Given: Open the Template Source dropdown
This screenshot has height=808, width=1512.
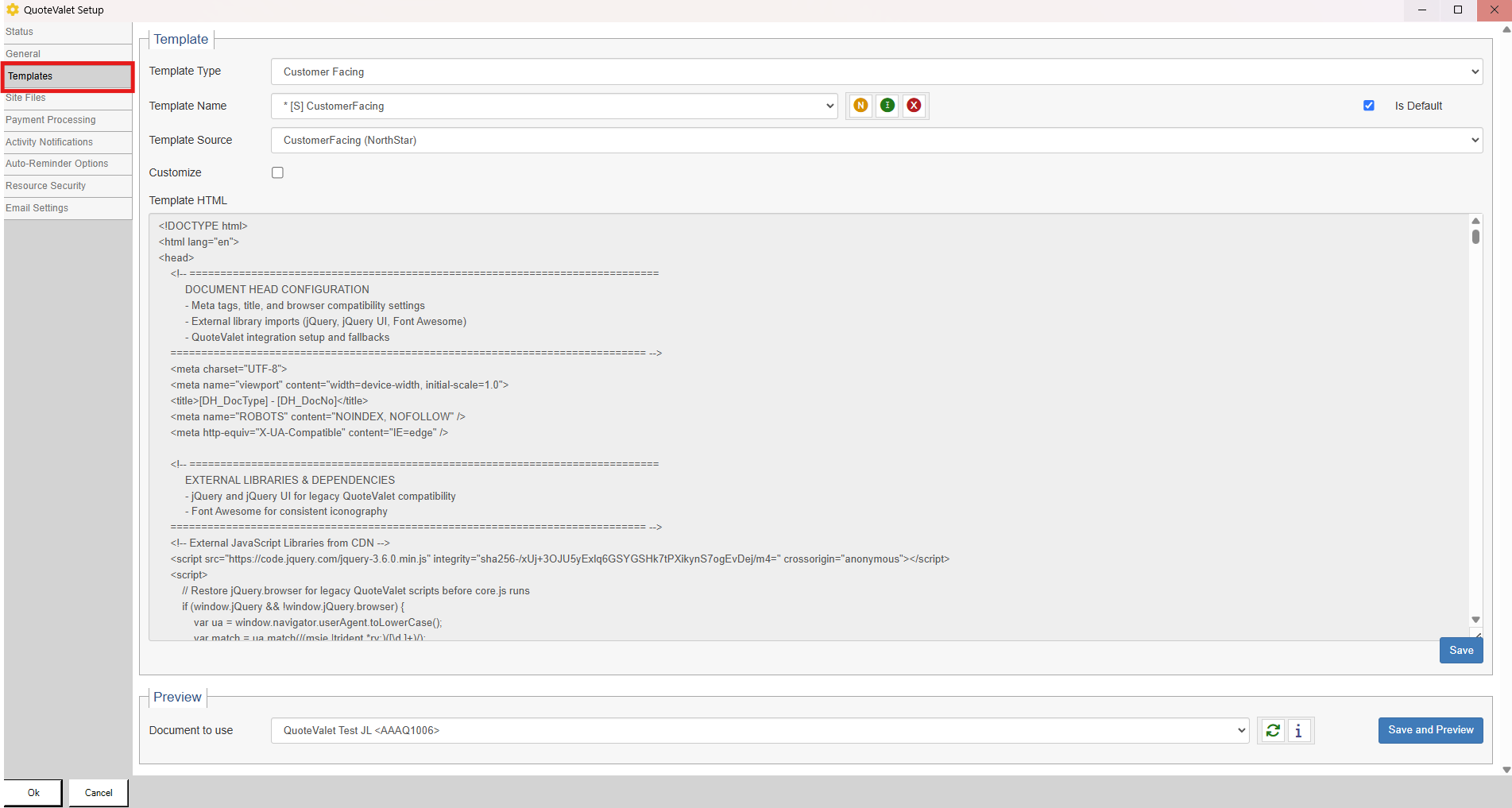Looking at the screenshot, I should 876,140.
